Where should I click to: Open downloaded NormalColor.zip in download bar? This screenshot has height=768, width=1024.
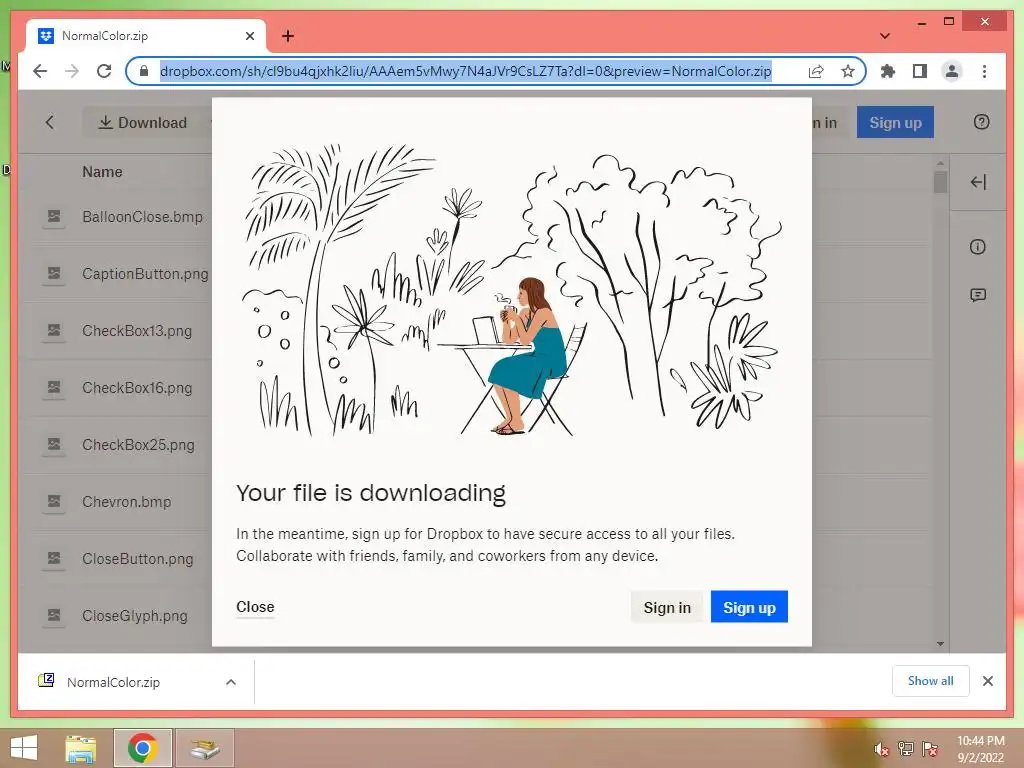point(113,682)
